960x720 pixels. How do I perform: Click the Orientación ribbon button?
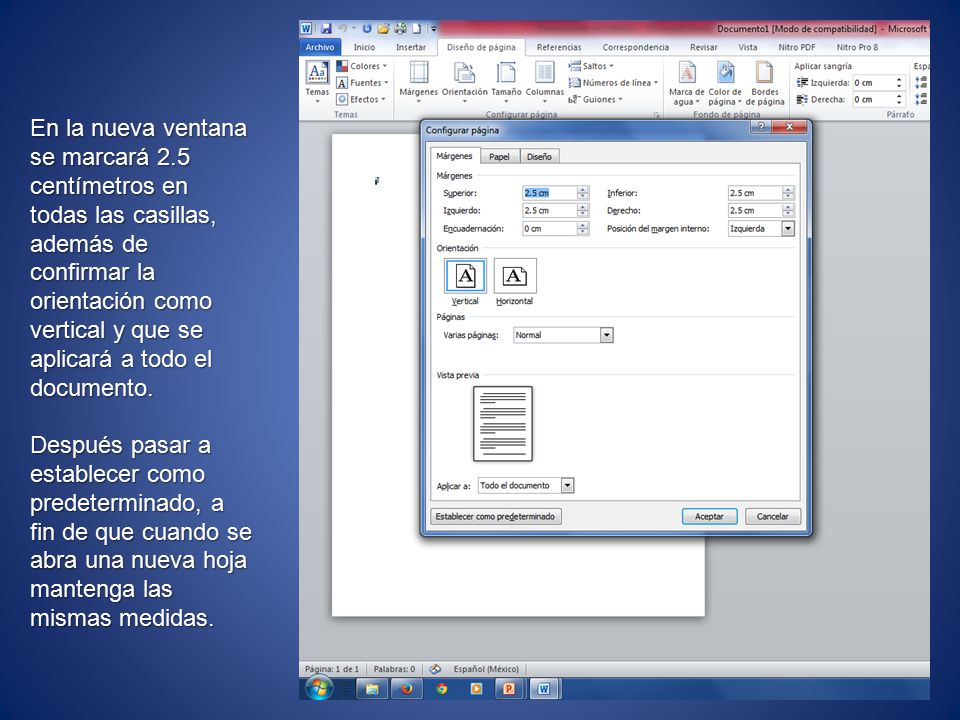pos(465,81)
